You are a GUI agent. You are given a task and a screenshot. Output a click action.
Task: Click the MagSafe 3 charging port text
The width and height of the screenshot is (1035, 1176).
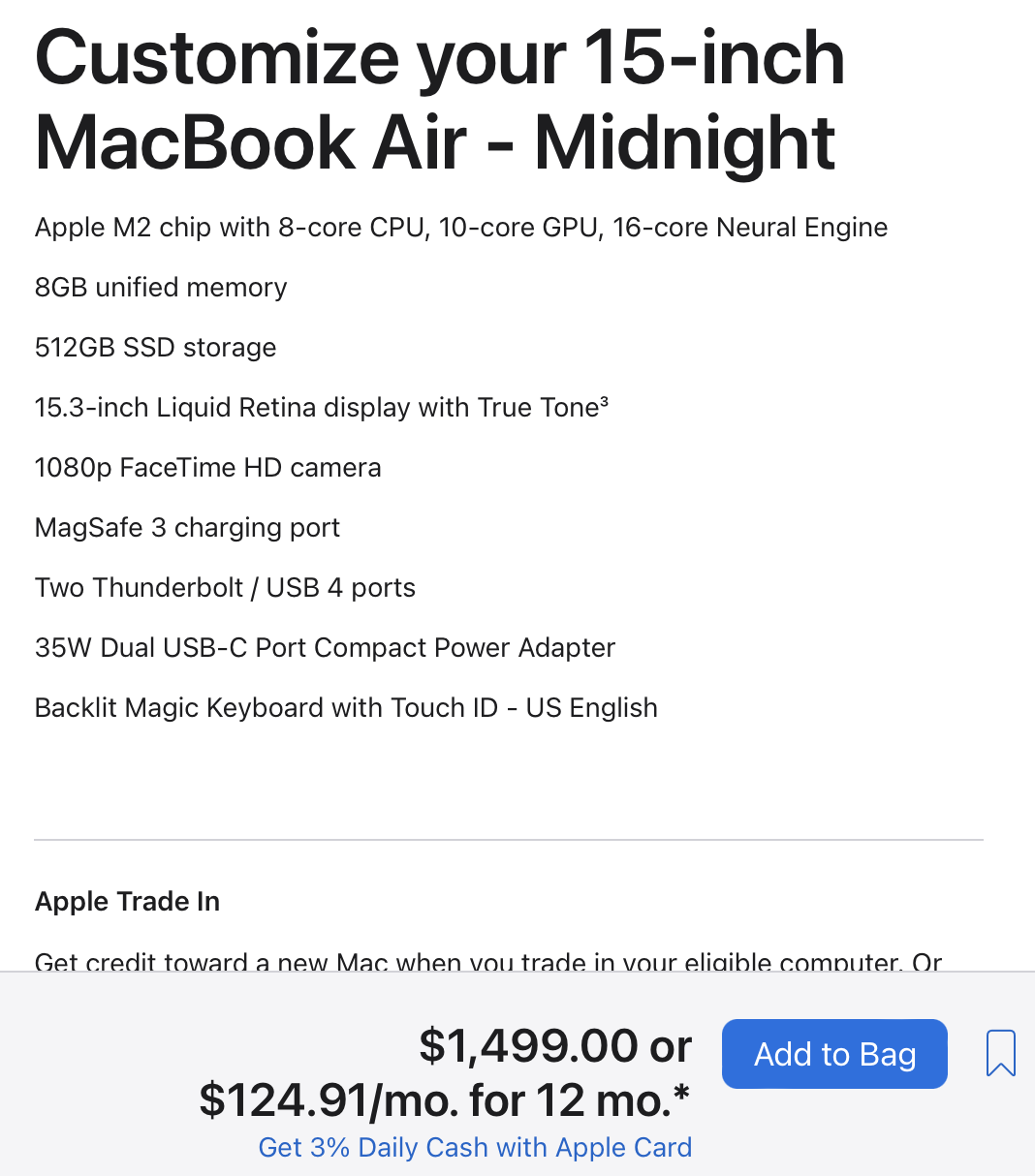pyautogui.click(x=187, y=528)
